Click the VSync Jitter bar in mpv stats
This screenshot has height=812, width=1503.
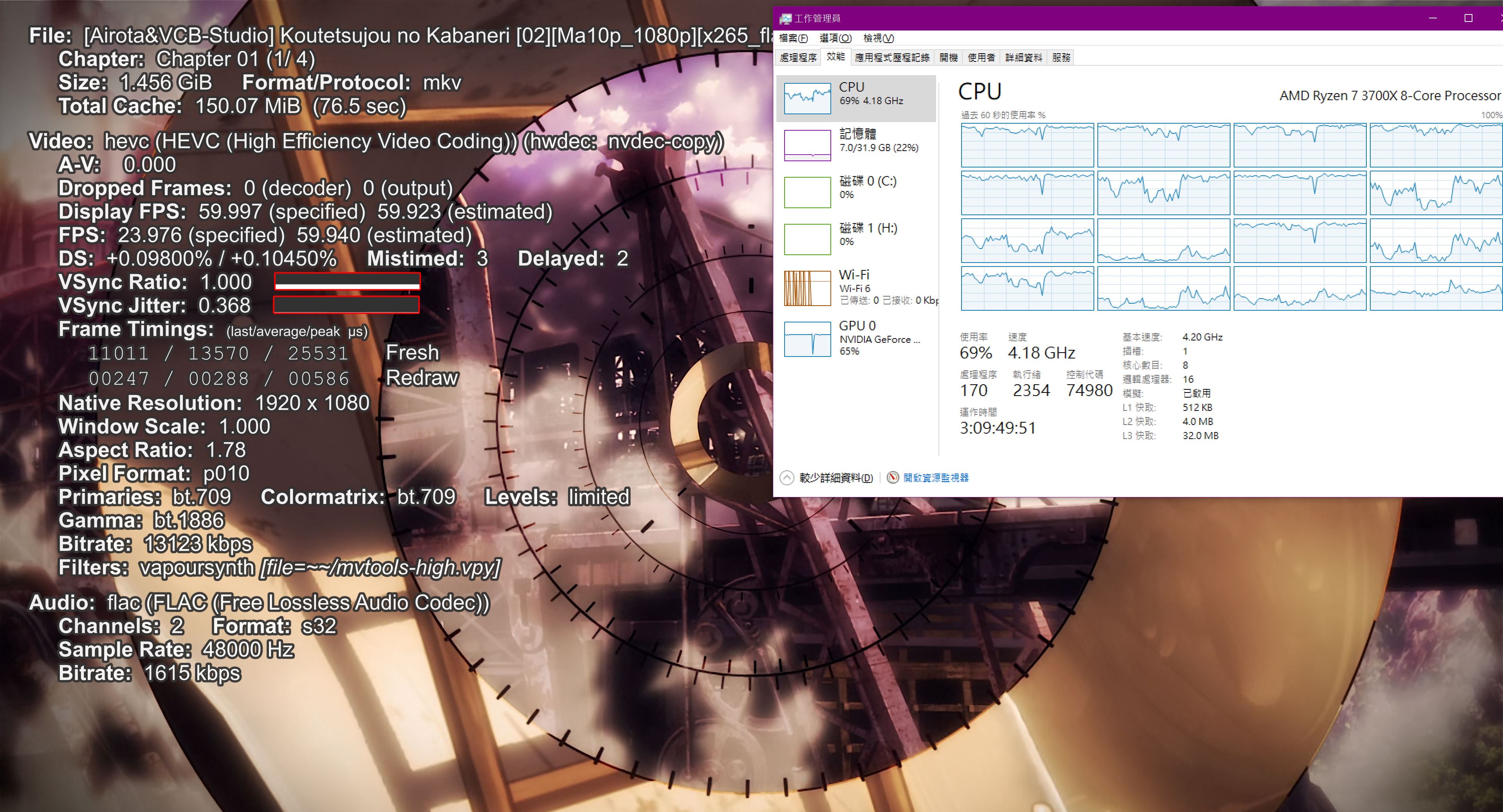coord(346,305)
